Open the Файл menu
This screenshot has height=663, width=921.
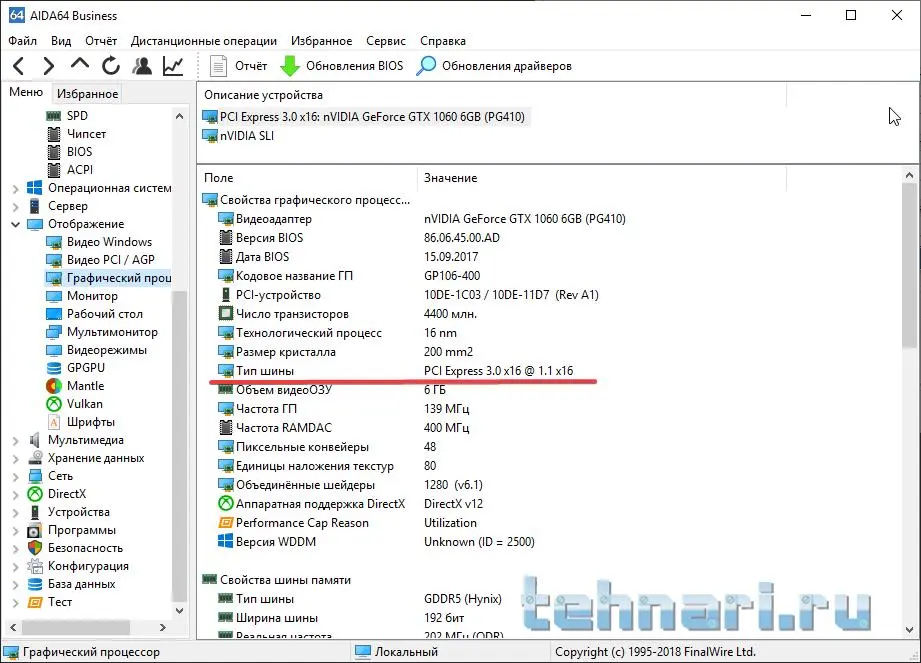click(x=23, y=41)
